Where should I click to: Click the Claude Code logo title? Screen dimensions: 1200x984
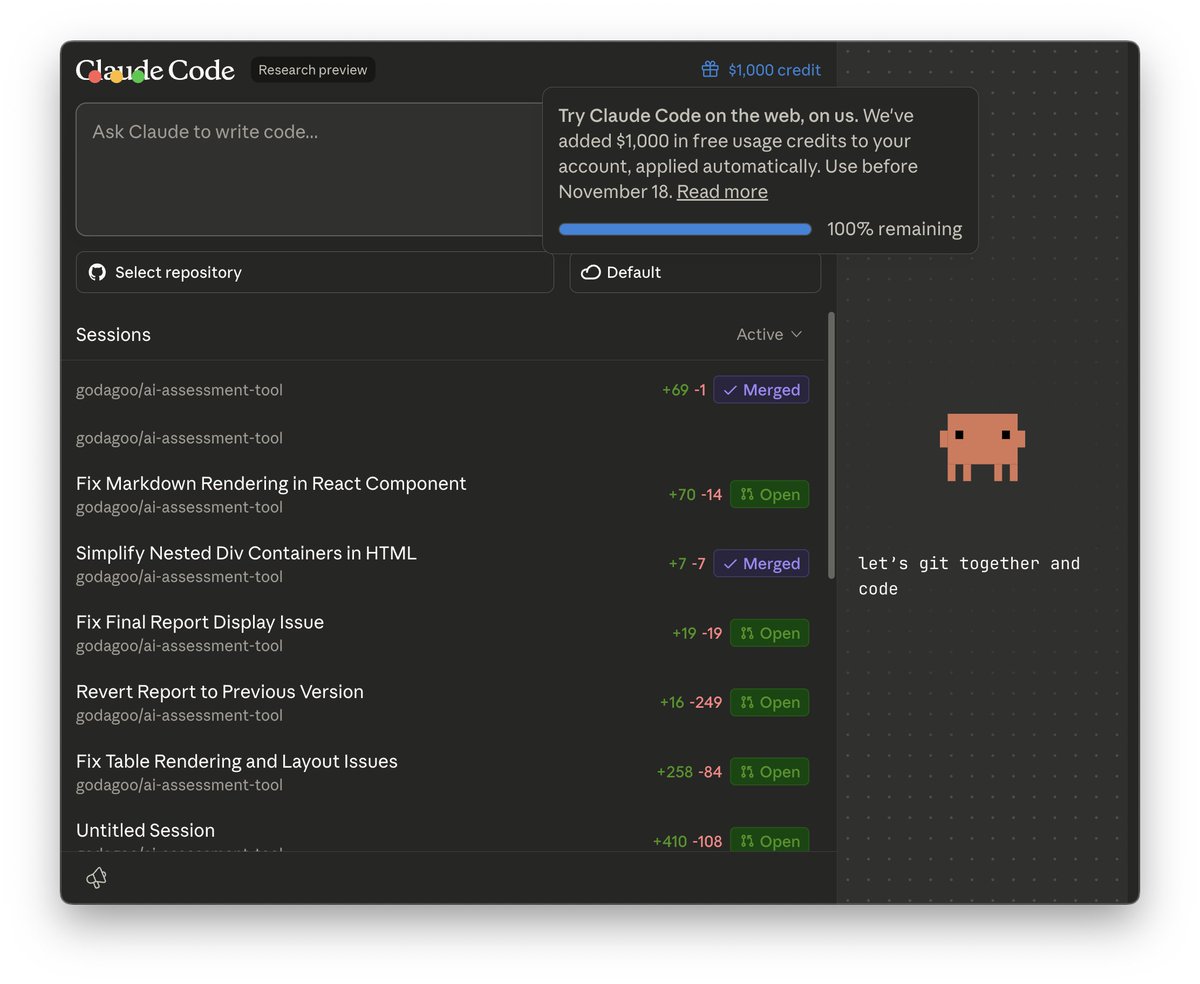point(156,70)
